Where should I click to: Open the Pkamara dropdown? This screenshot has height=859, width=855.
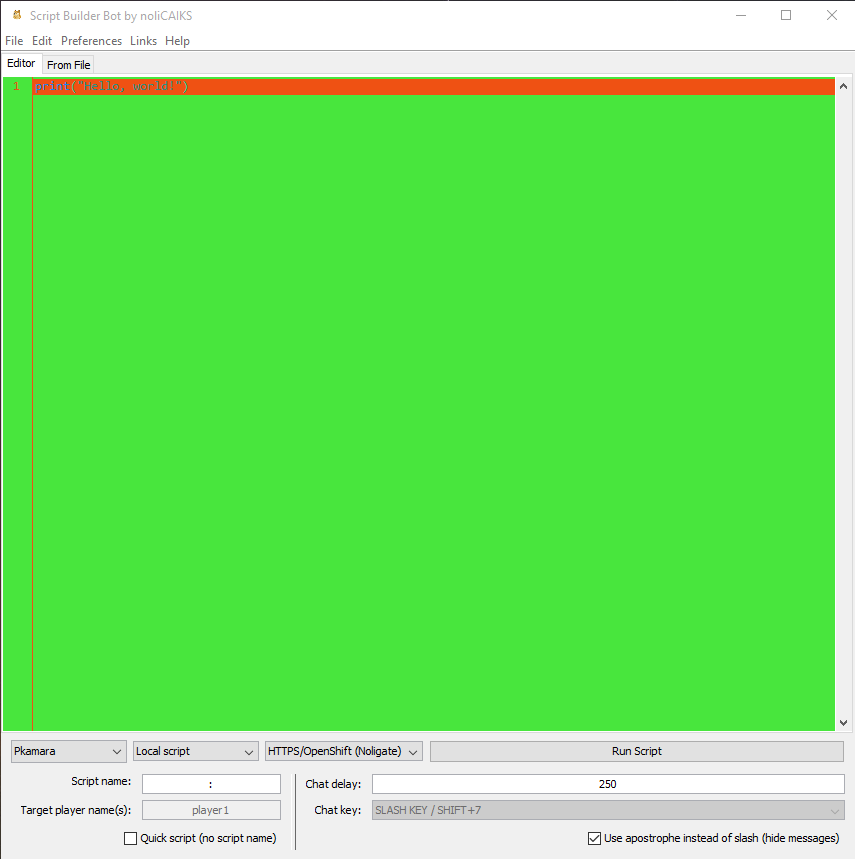click(x=68, y=751)
